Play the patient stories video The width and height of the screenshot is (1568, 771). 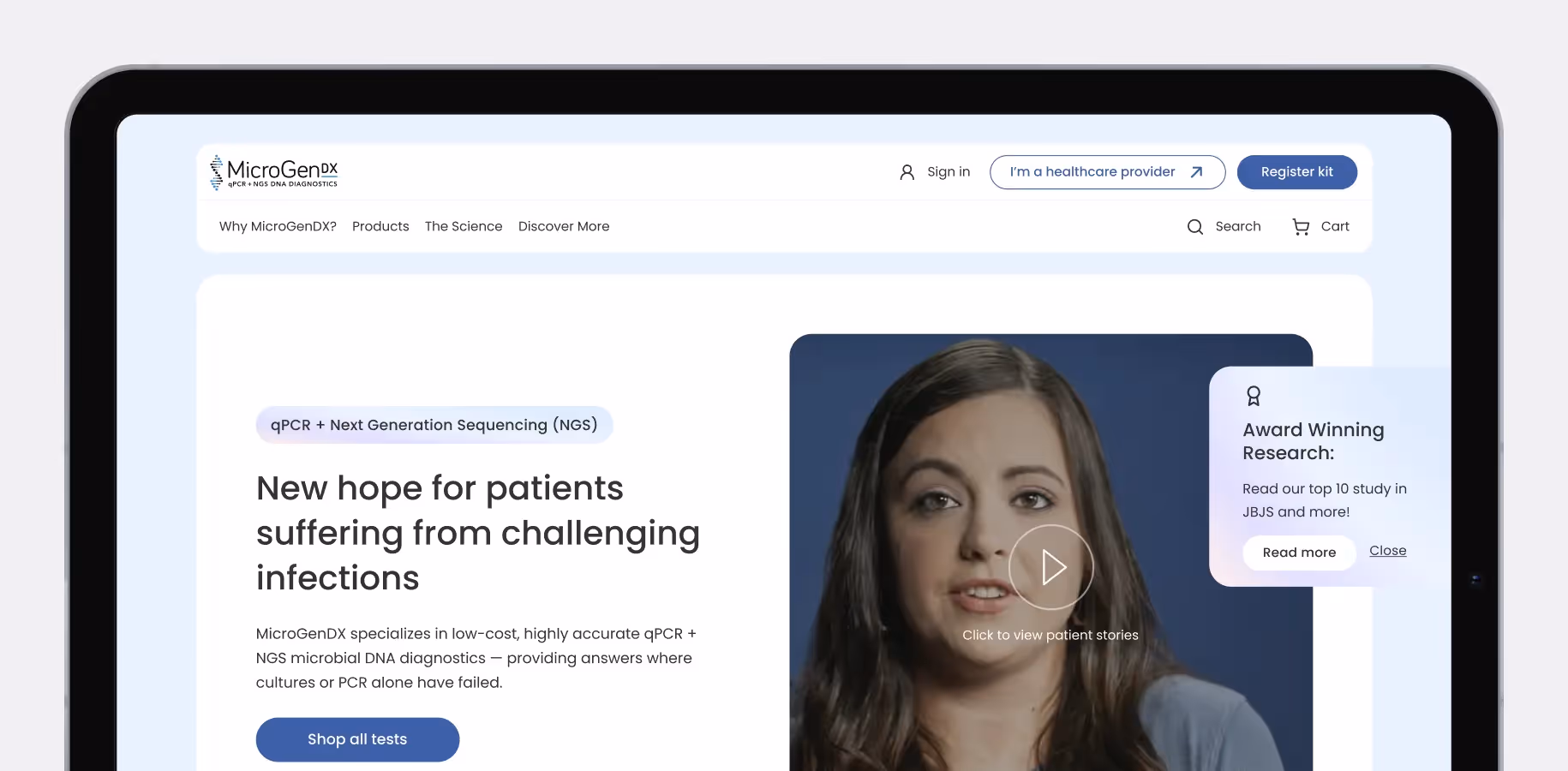pyautogui.click(x=1051, y=567)
